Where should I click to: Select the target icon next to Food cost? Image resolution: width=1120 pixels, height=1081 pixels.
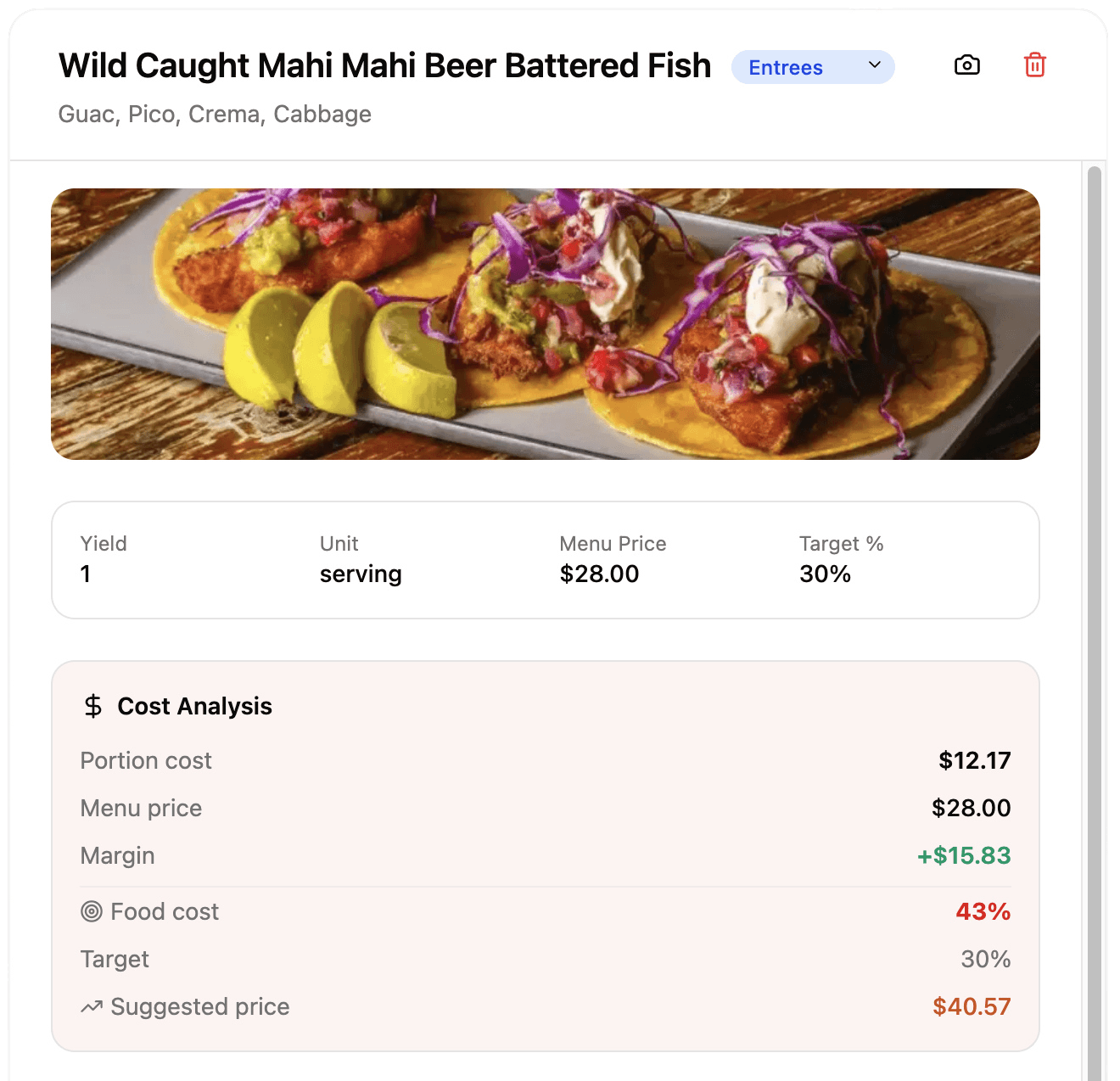92,911
